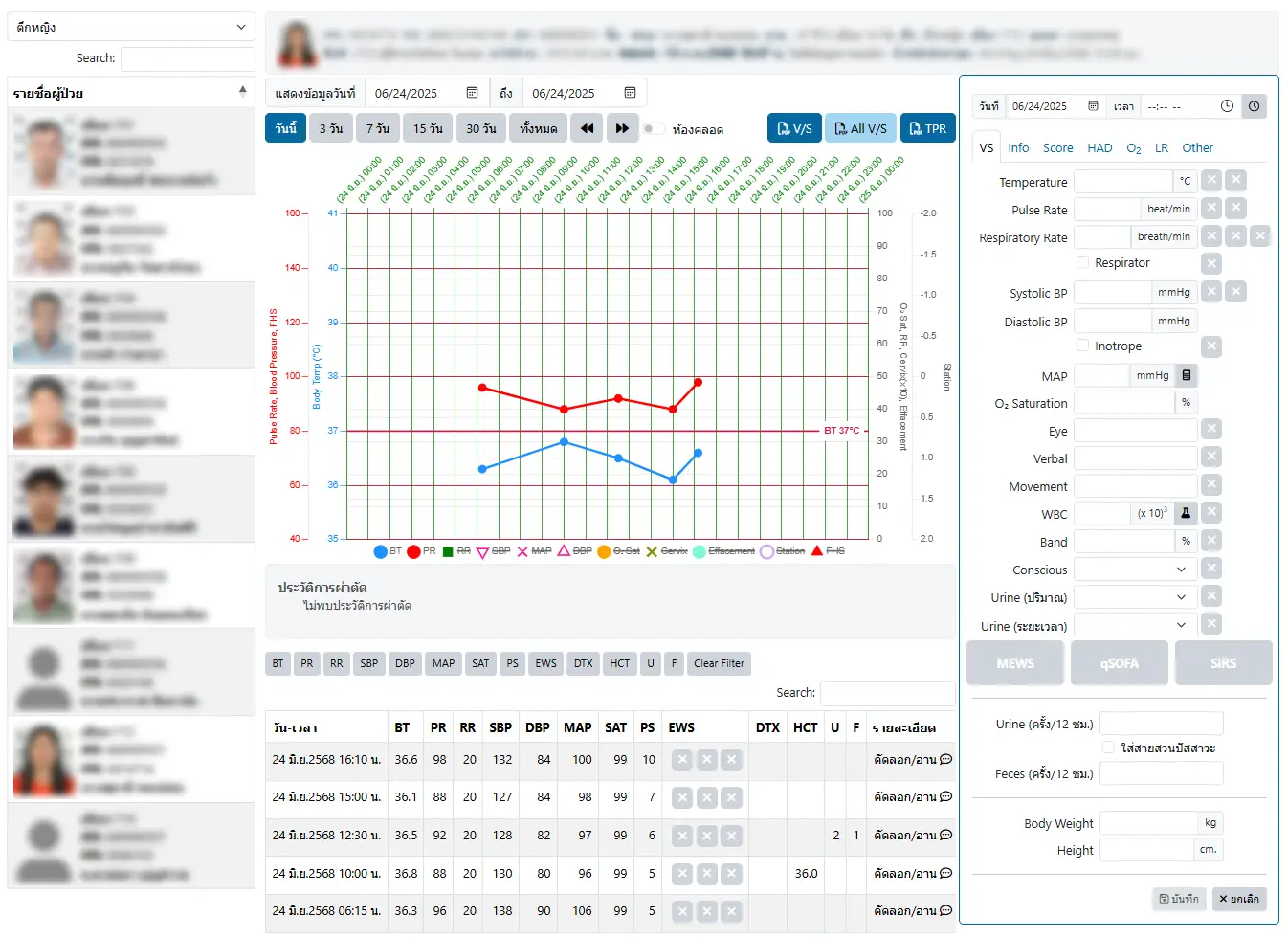Image resolution: width=1288 pixels, height=938 pixels.
Task: Click the Clear Filter button
Action: pyautogui.click(x=719, y=663)
